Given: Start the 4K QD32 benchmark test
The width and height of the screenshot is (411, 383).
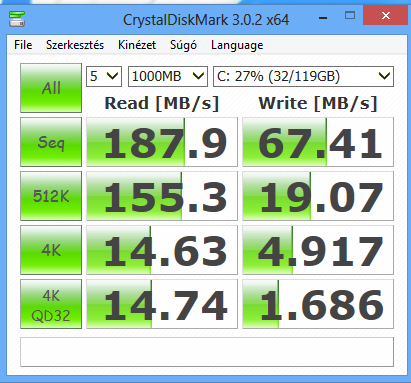Looking at the screenshot, I should (x=51, y=304).
